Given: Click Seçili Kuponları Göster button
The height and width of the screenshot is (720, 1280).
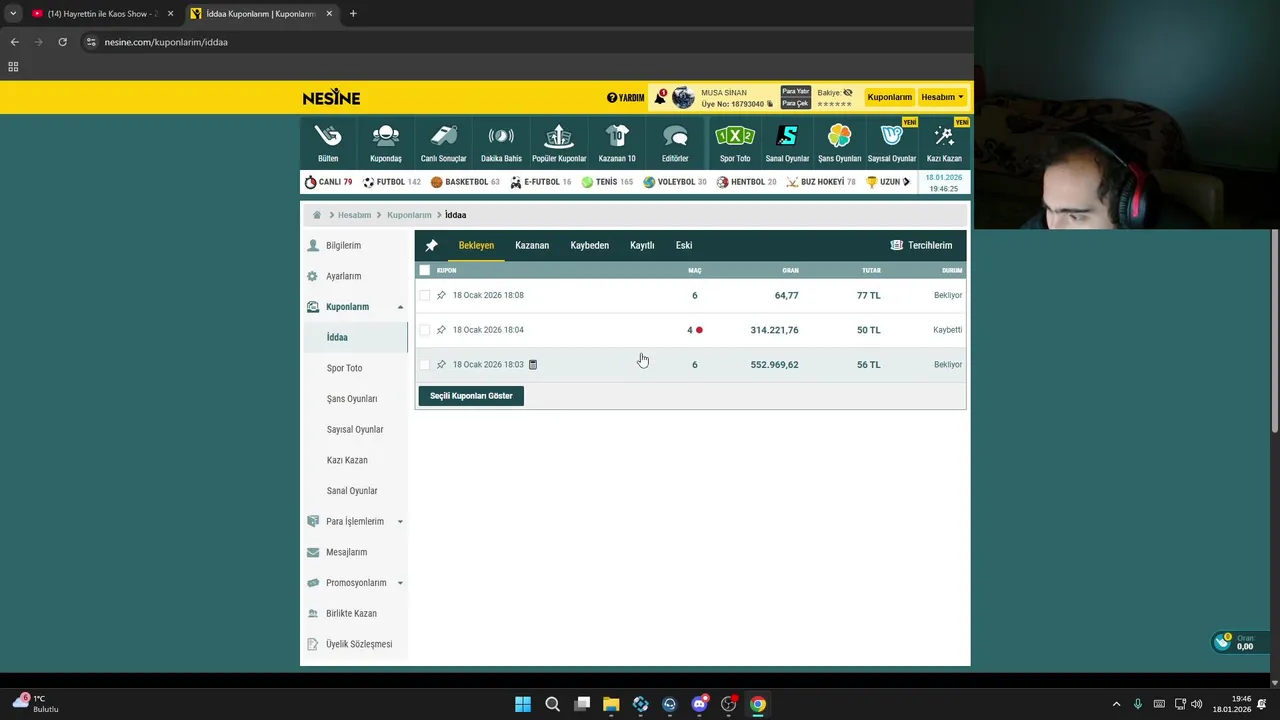Looking at the screenshot, I should point(471,396).
